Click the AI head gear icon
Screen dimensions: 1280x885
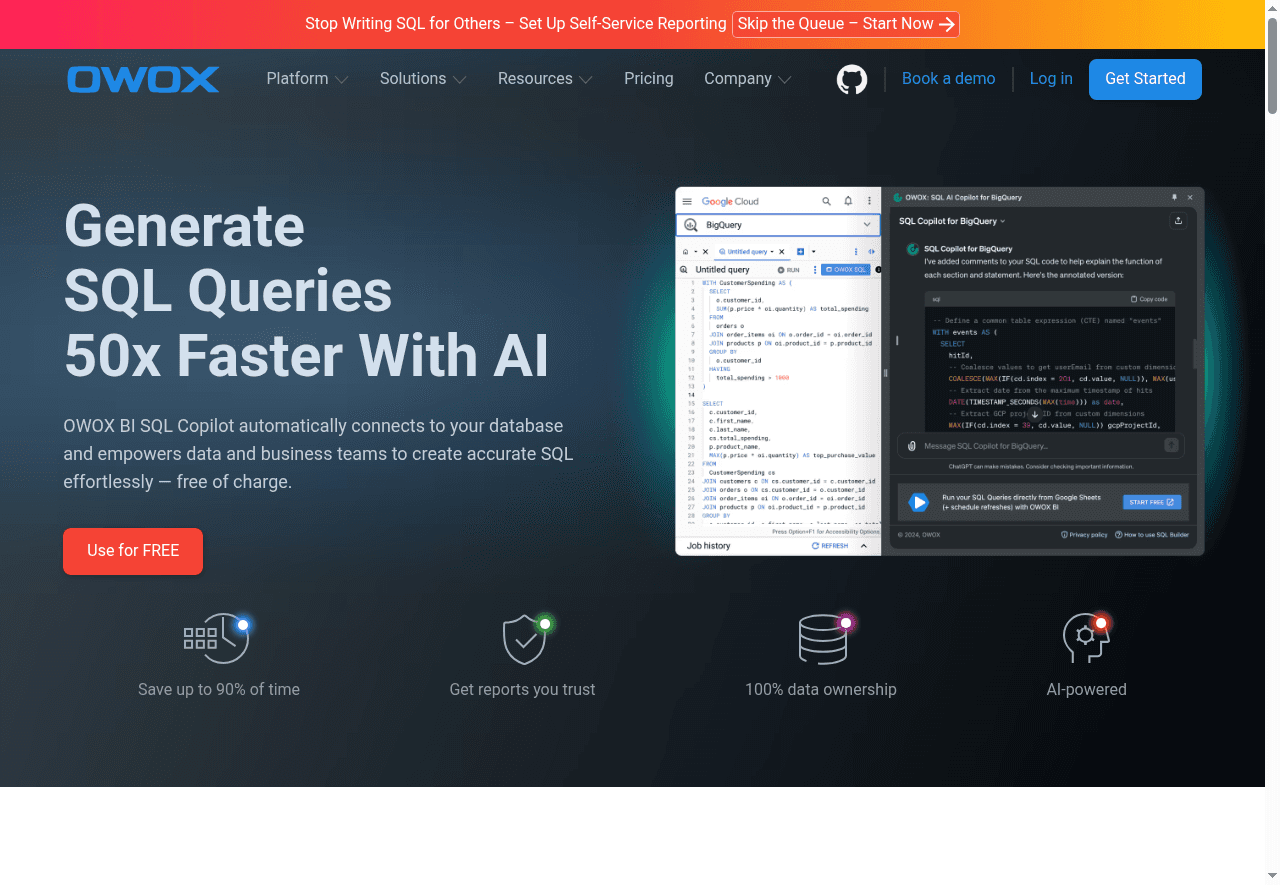1086,639
